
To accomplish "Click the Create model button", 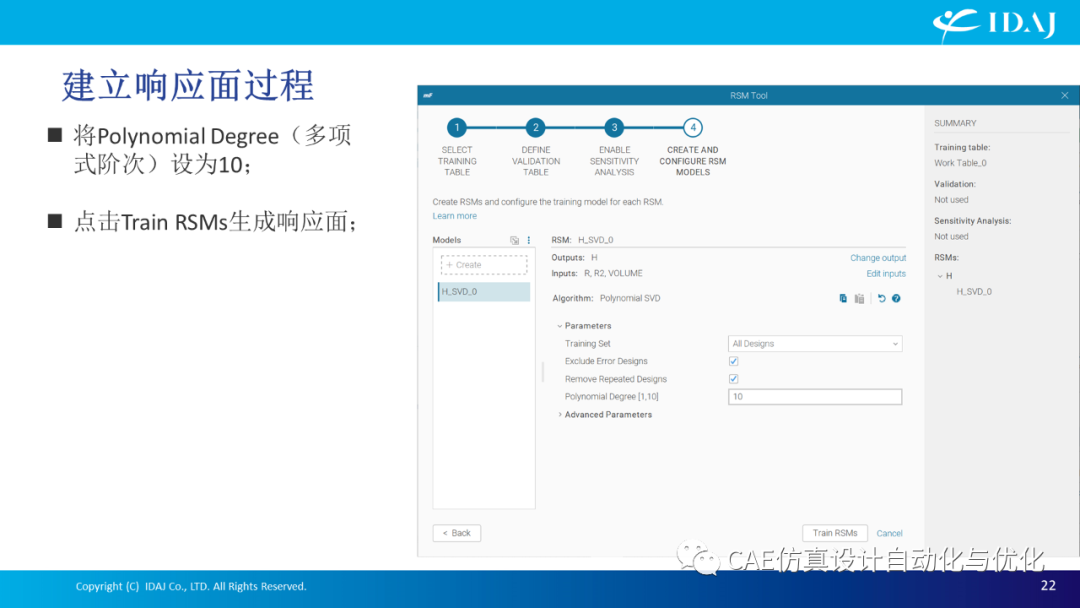I will click(x=484, y=265).
